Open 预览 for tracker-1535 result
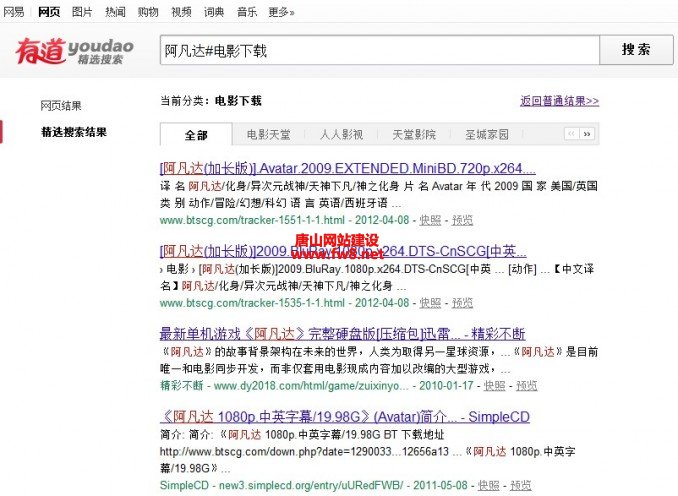The height and width of the screenshot is (496, 678). pos(463,303)
